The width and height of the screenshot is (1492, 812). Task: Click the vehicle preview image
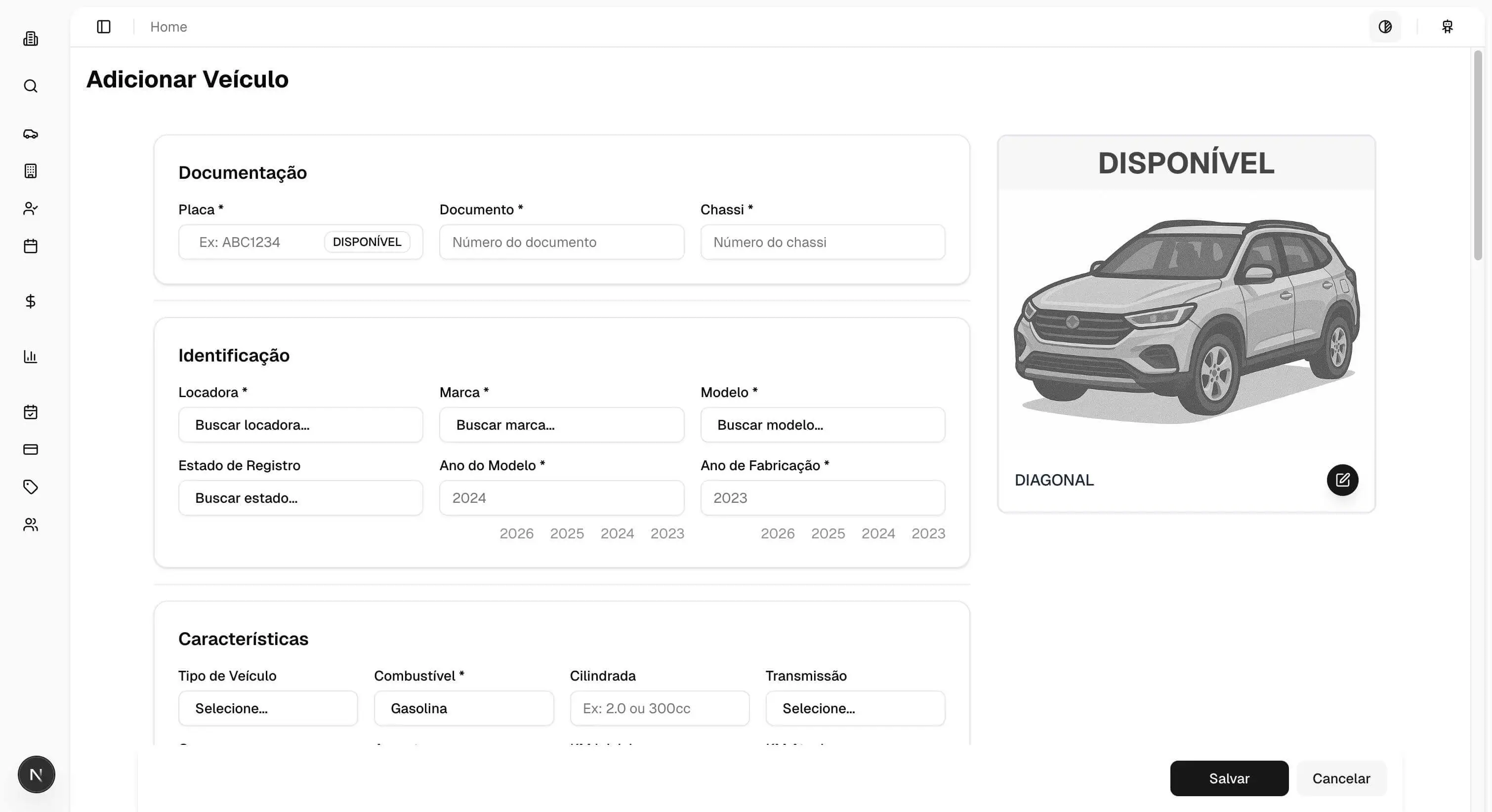(x=1186, y=322)
